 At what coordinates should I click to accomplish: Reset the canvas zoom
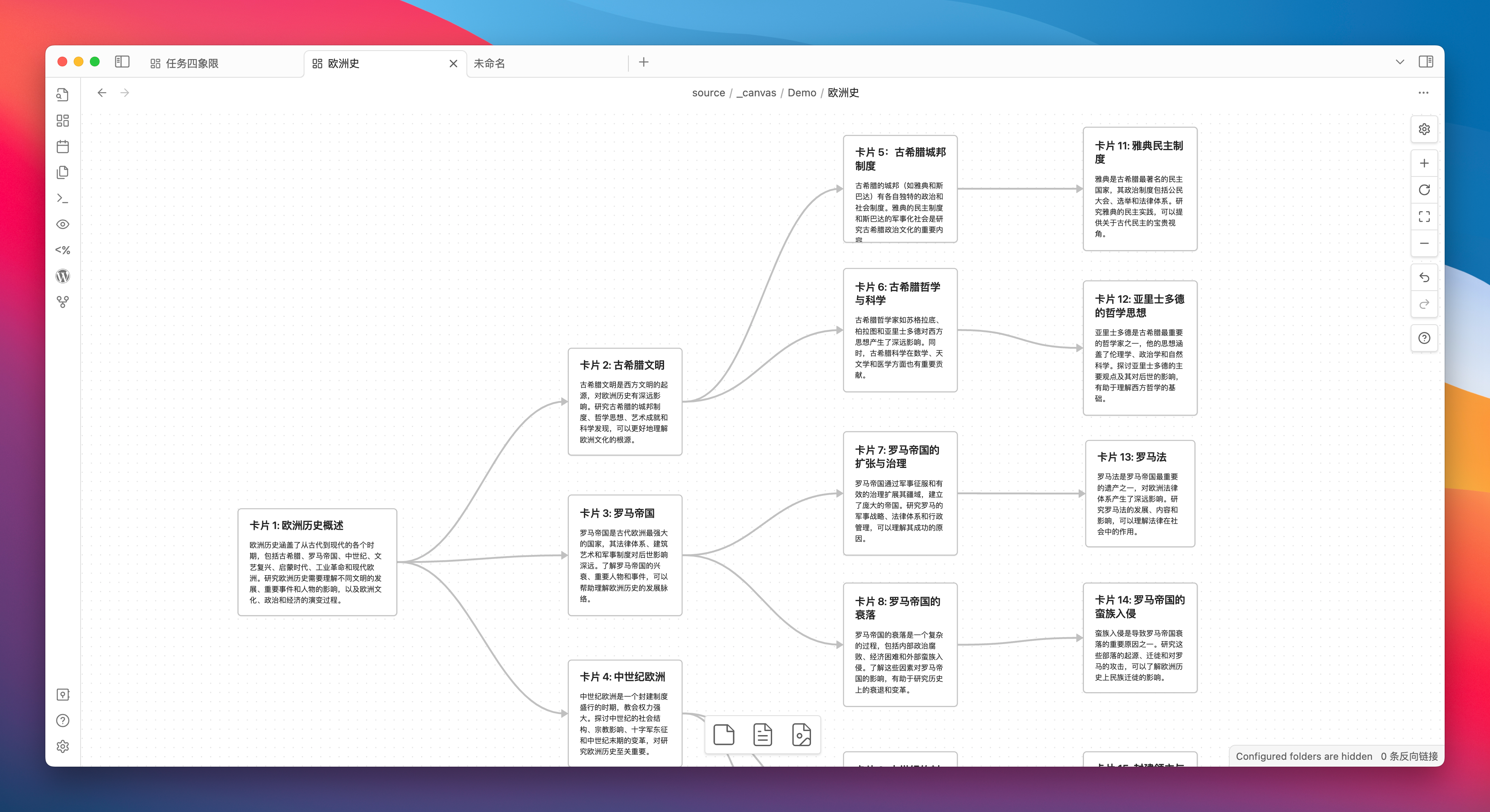1424,190
